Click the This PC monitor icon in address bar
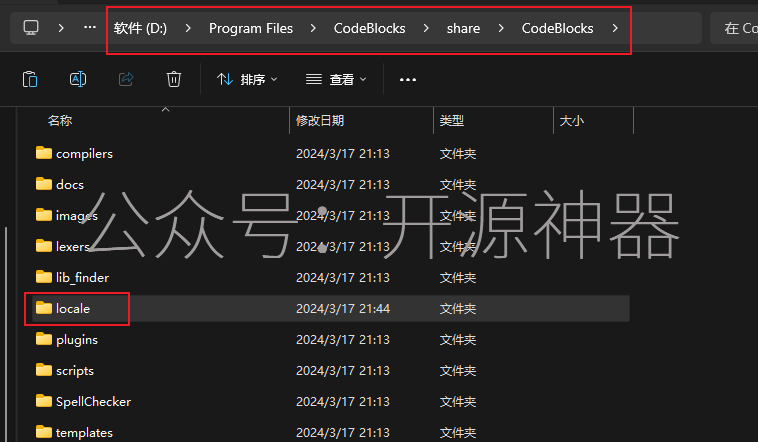758x442 pixels. click(x=31, y=28)
